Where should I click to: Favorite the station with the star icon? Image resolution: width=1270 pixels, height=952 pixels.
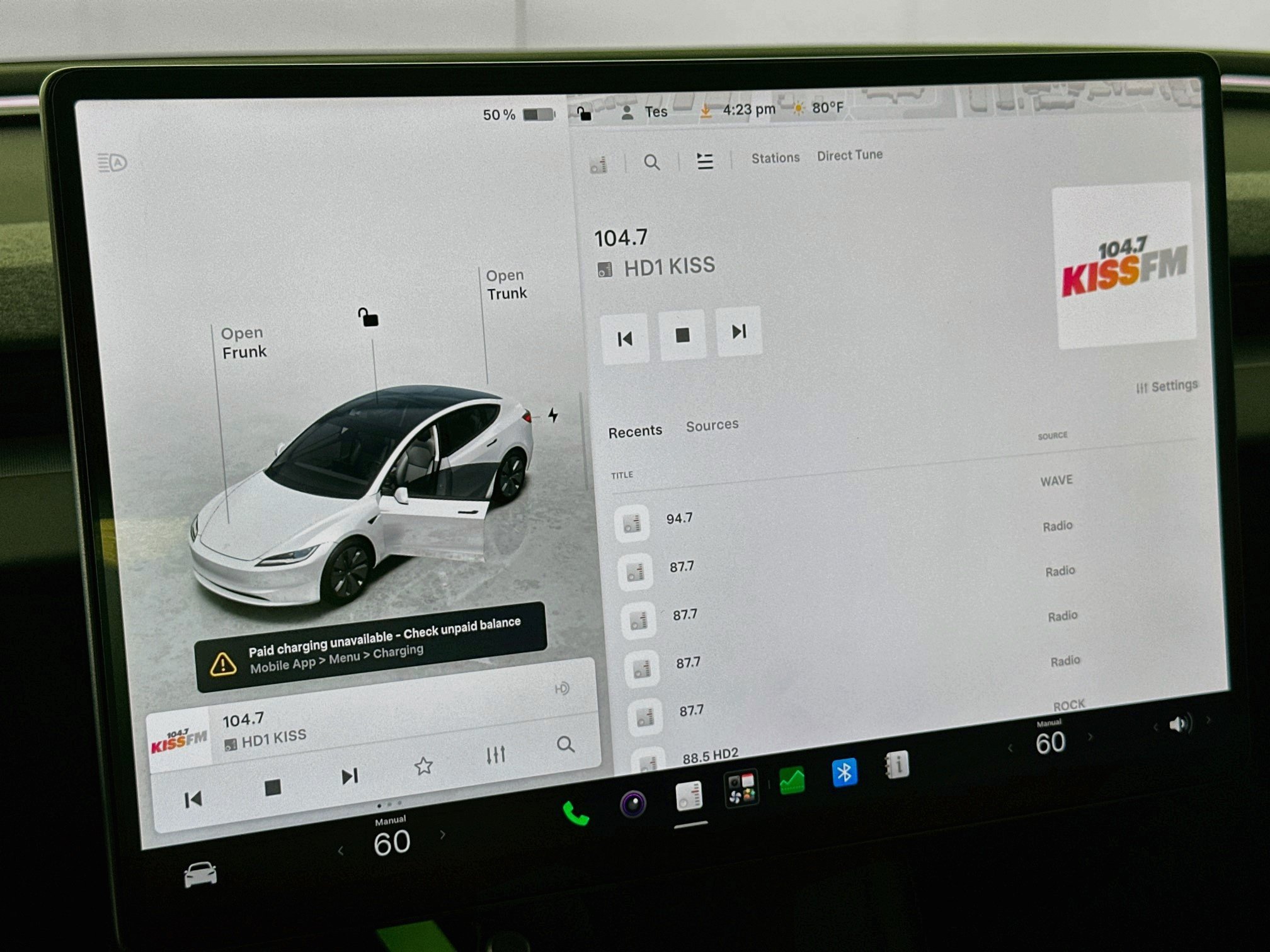(423, 766)
